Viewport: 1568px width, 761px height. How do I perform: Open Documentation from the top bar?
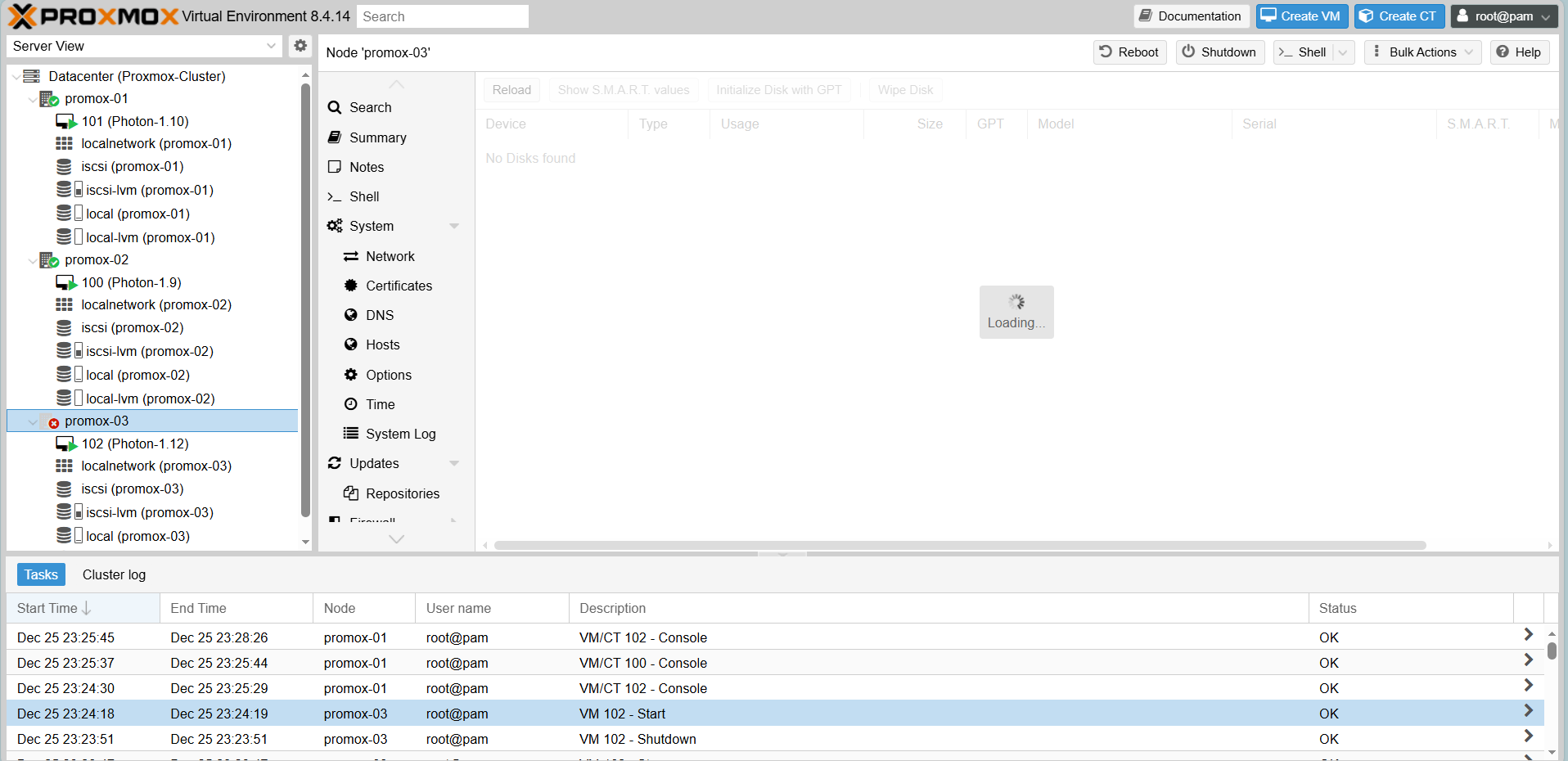[1191, 16]
